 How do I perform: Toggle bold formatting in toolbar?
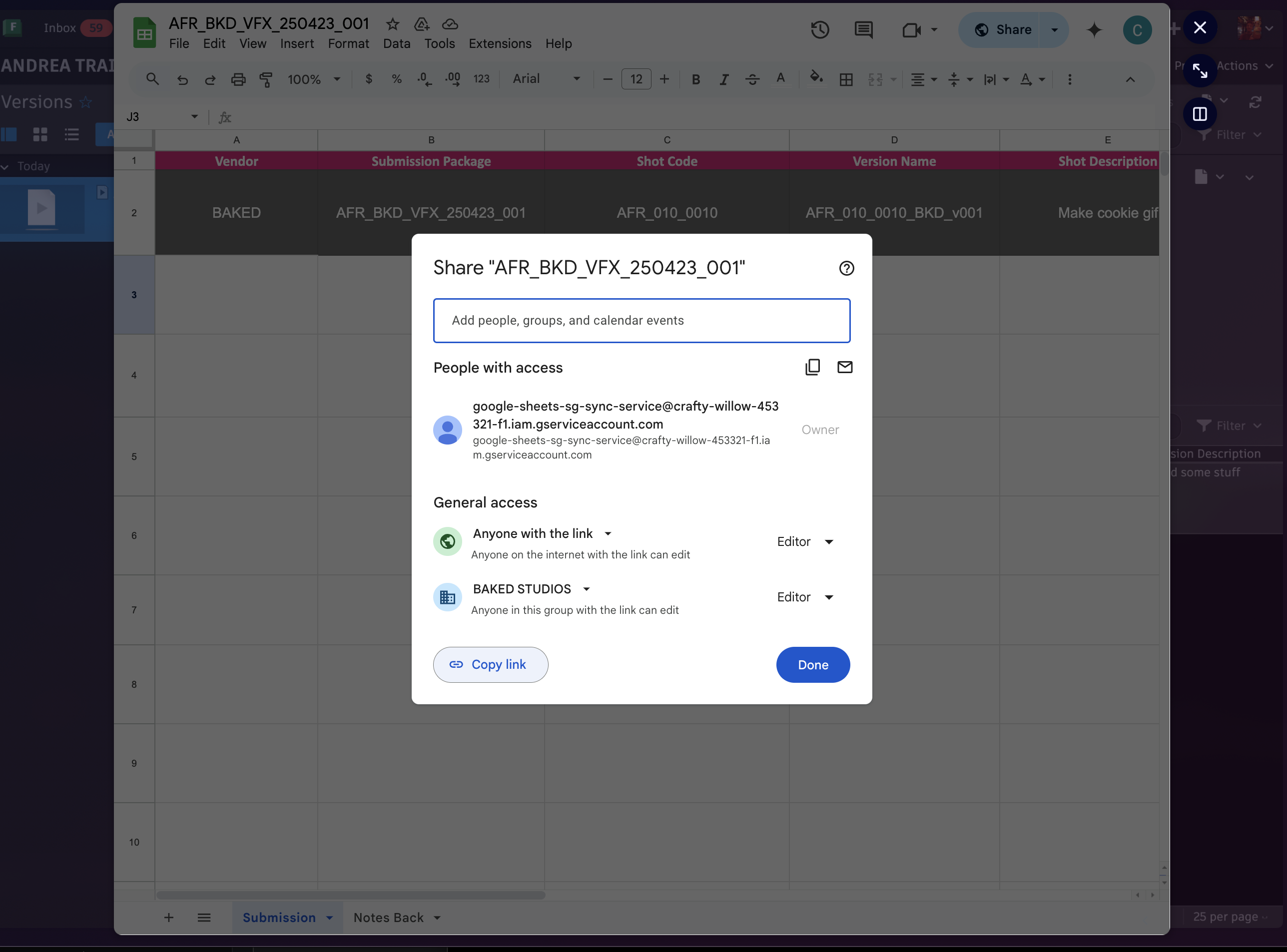tap(695, 79)
